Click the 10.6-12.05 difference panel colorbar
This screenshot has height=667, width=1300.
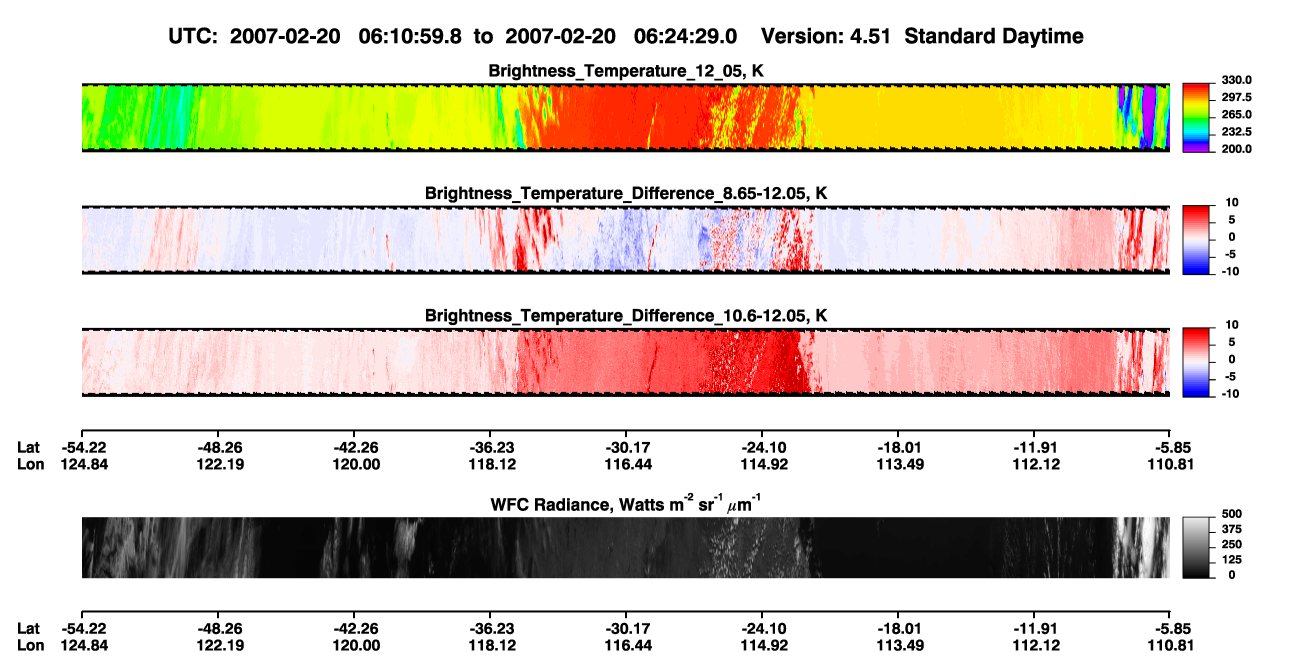pos(1197,362)
